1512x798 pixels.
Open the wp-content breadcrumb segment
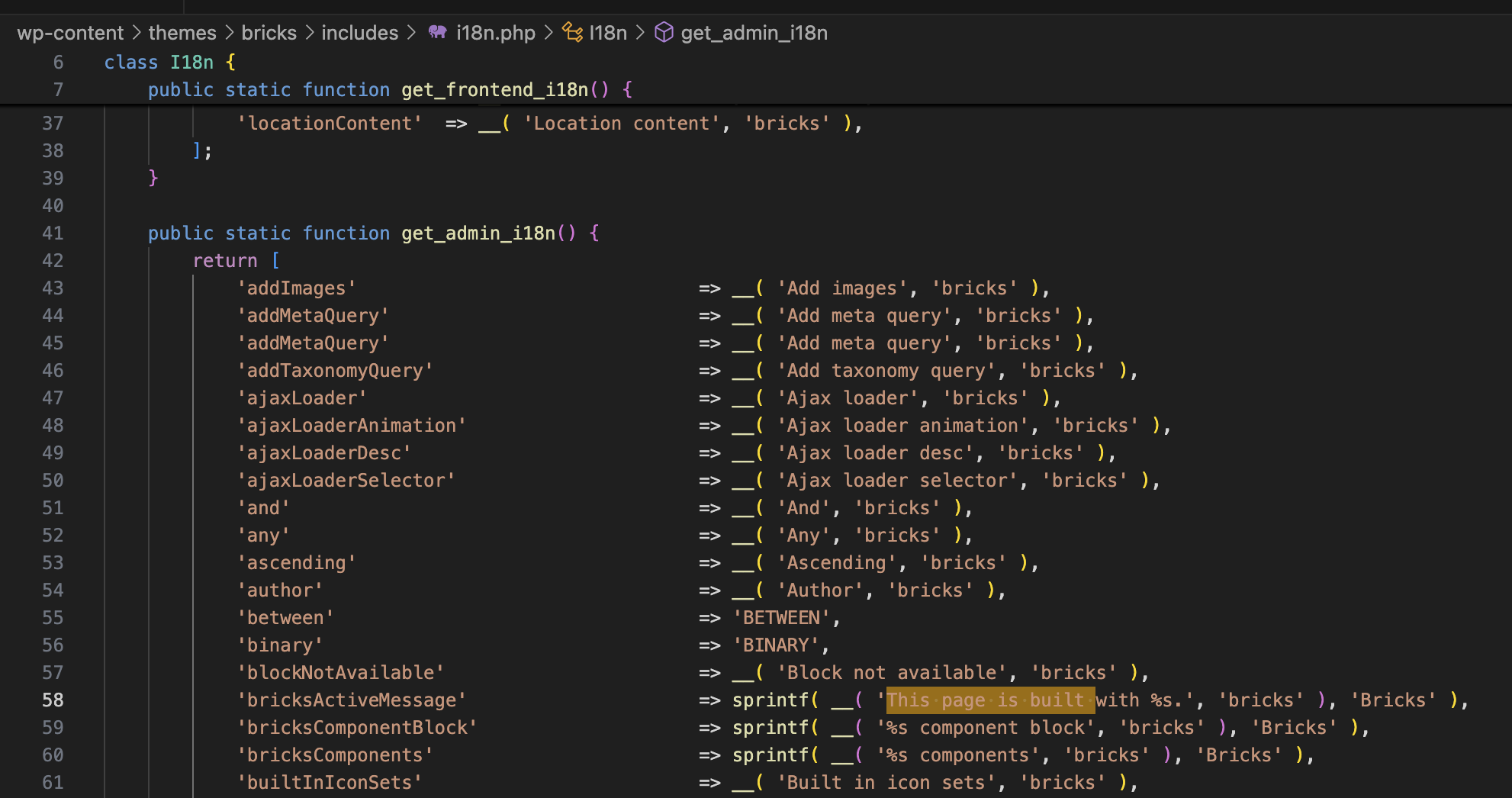click(70, 33)
